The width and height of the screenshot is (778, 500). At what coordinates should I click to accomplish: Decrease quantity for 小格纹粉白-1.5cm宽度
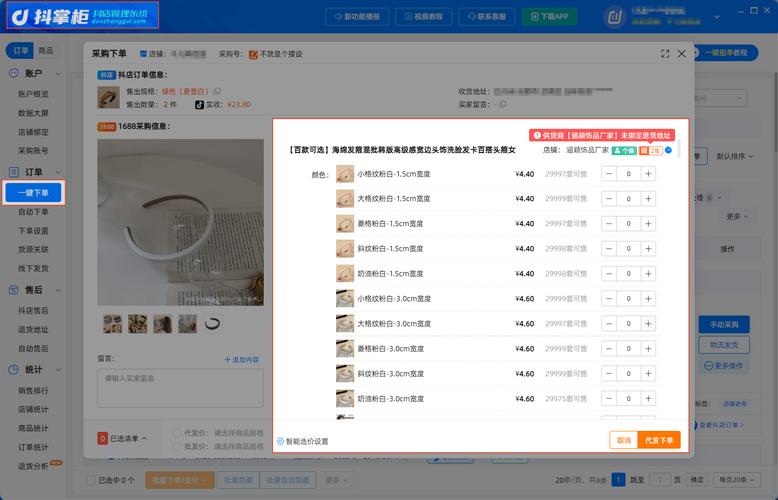click(609, 174)
